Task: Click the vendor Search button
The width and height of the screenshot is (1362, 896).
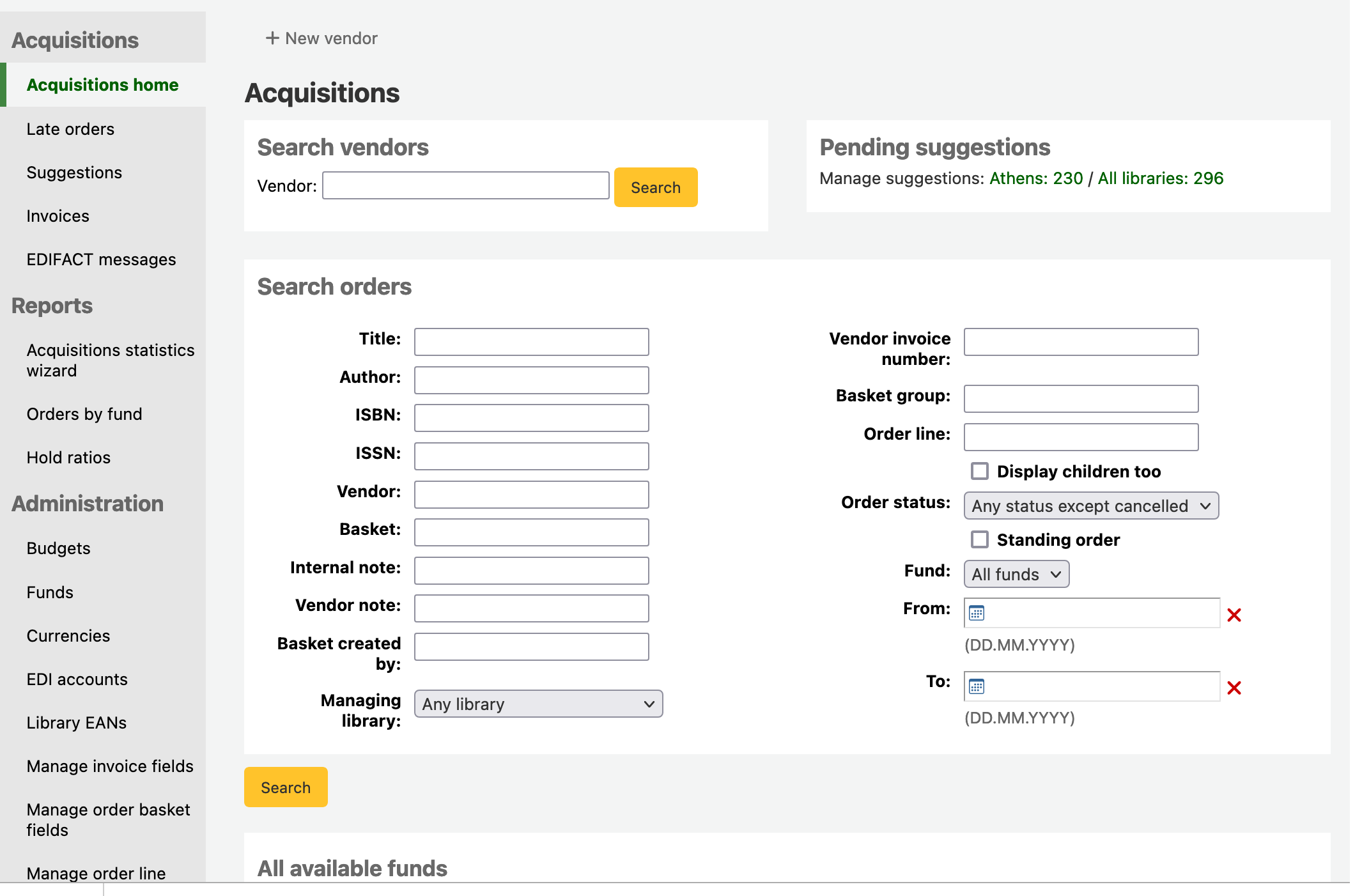Action: pos(655,187)
